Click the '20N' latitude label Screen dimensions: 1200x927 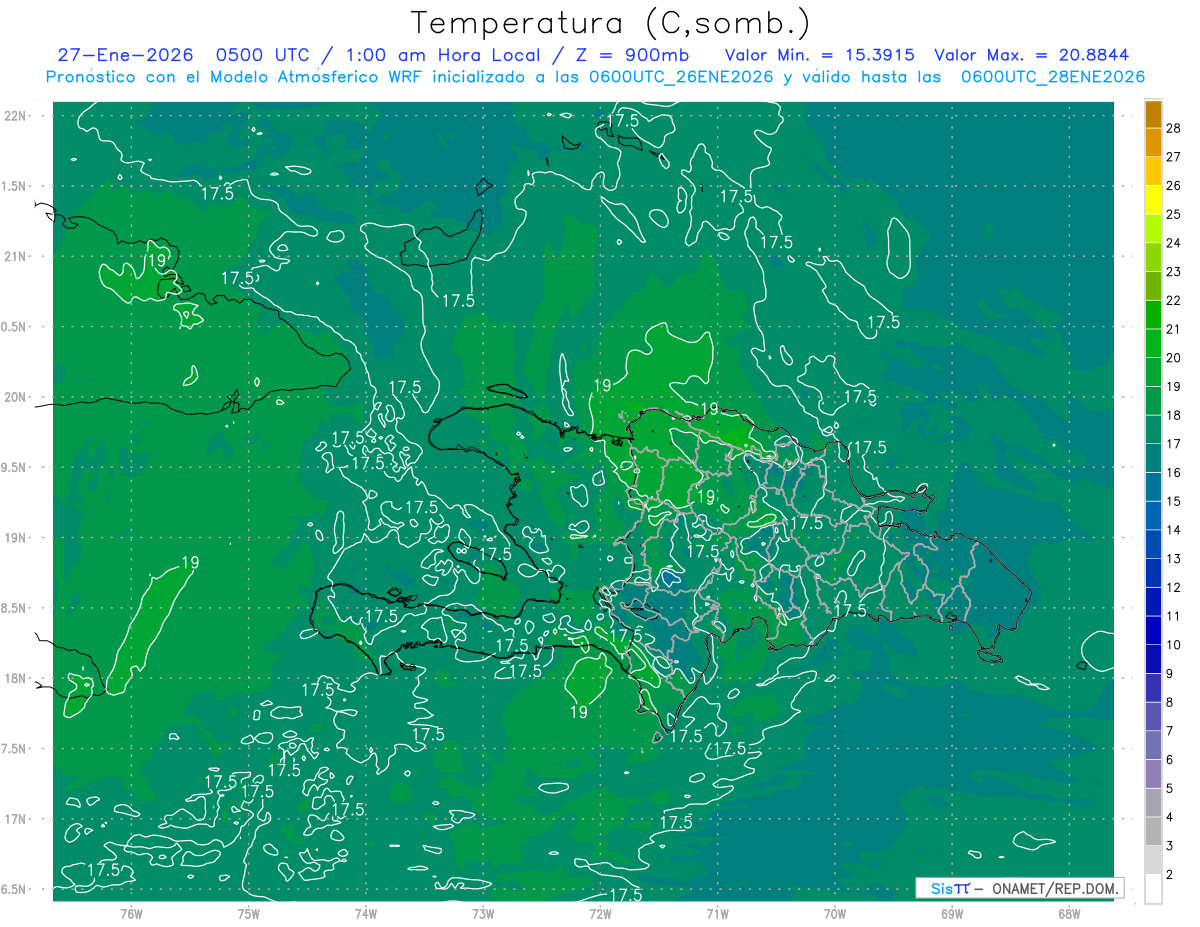point(16,398)
